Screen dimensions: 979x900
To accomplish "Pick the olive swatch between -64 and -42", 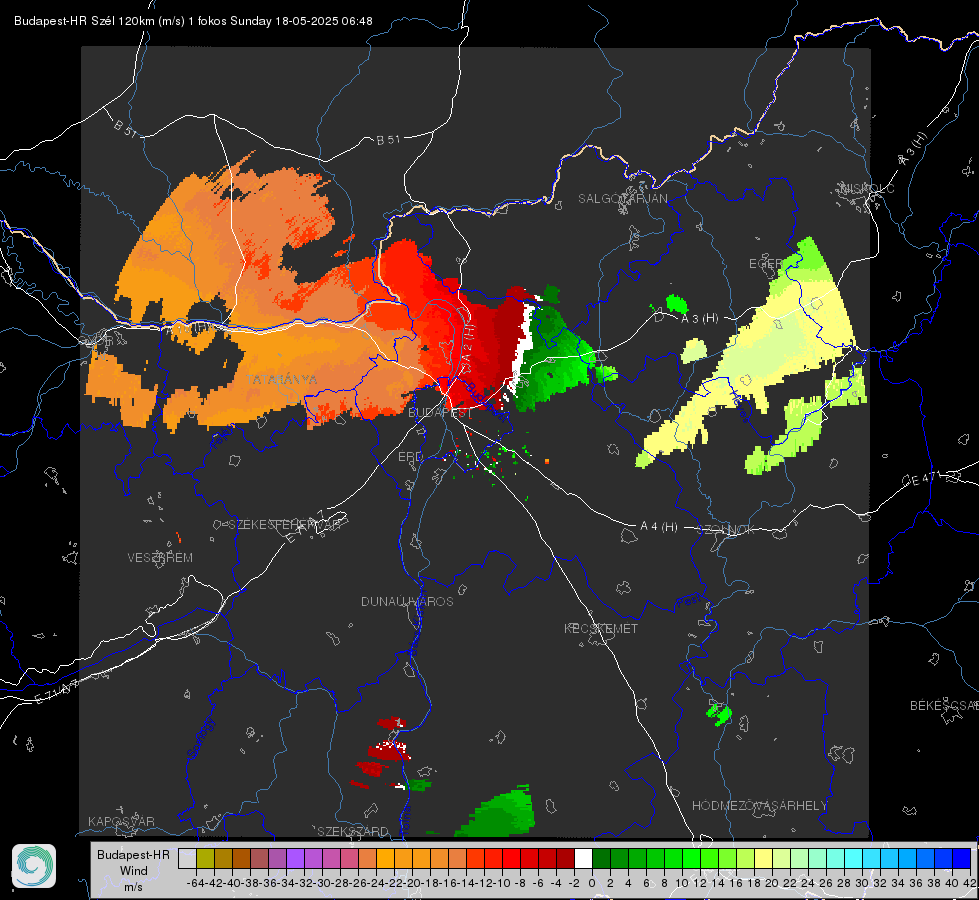I will (205, 858).
